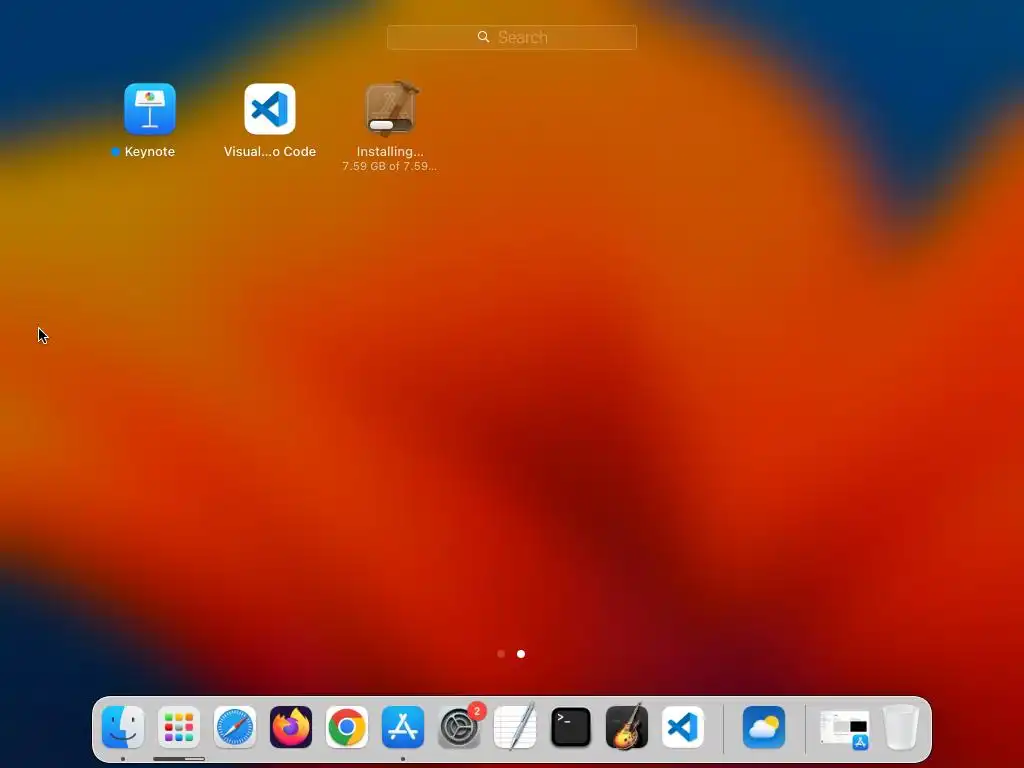Open Safari from the Dock
Viewport: 1024px width, 768px height.
click(235, 727)
